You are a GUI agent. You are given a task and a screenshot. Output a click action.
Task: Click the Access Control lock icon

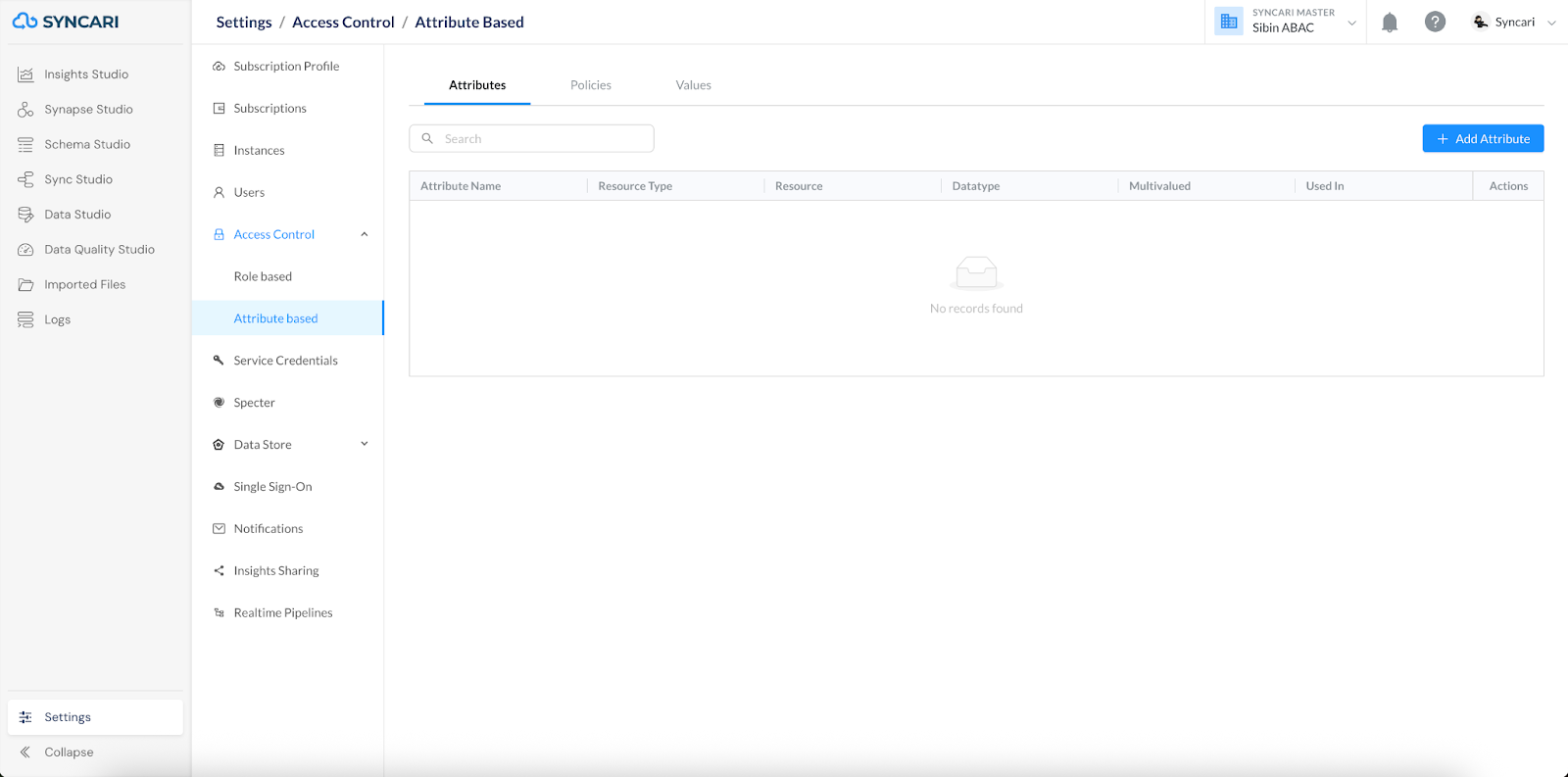(x=219, y=235)
